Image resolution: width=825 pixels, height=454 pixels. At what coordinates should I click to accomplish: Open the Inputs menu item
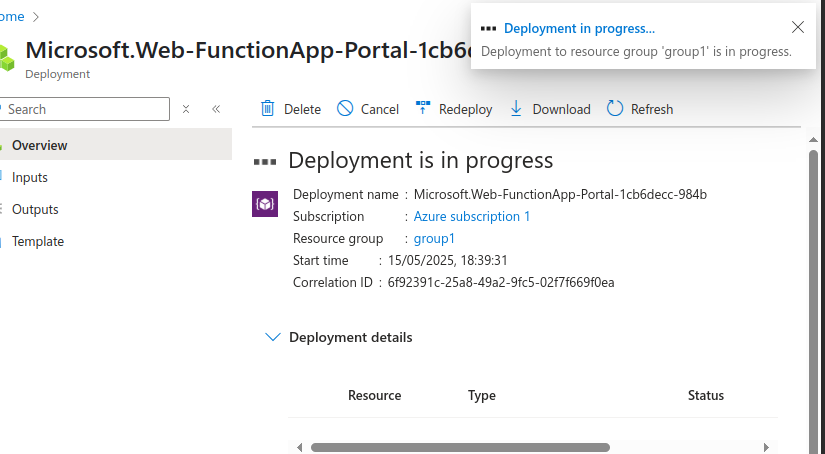(x=30, y=177)
